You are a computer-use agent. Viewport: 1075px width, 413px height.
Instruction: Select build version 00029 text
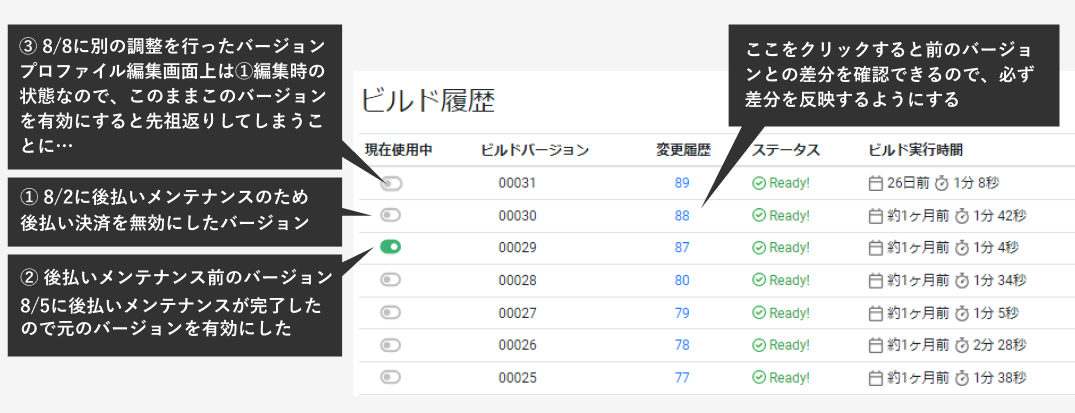tap(517, 248)
